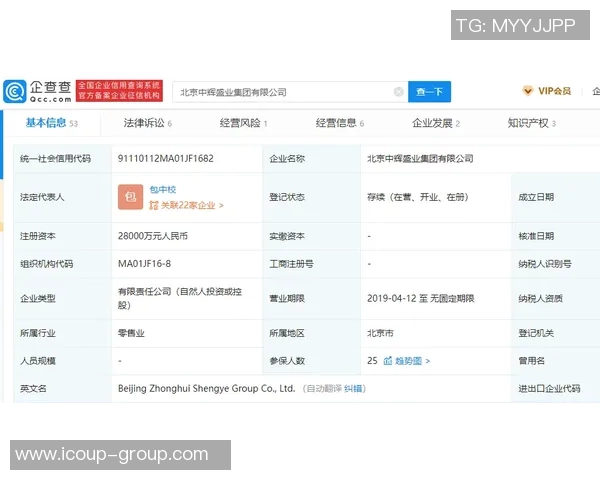Select the 纳税人资质 label
Viewport: 600px width, 480px height.
coord(540,298)
